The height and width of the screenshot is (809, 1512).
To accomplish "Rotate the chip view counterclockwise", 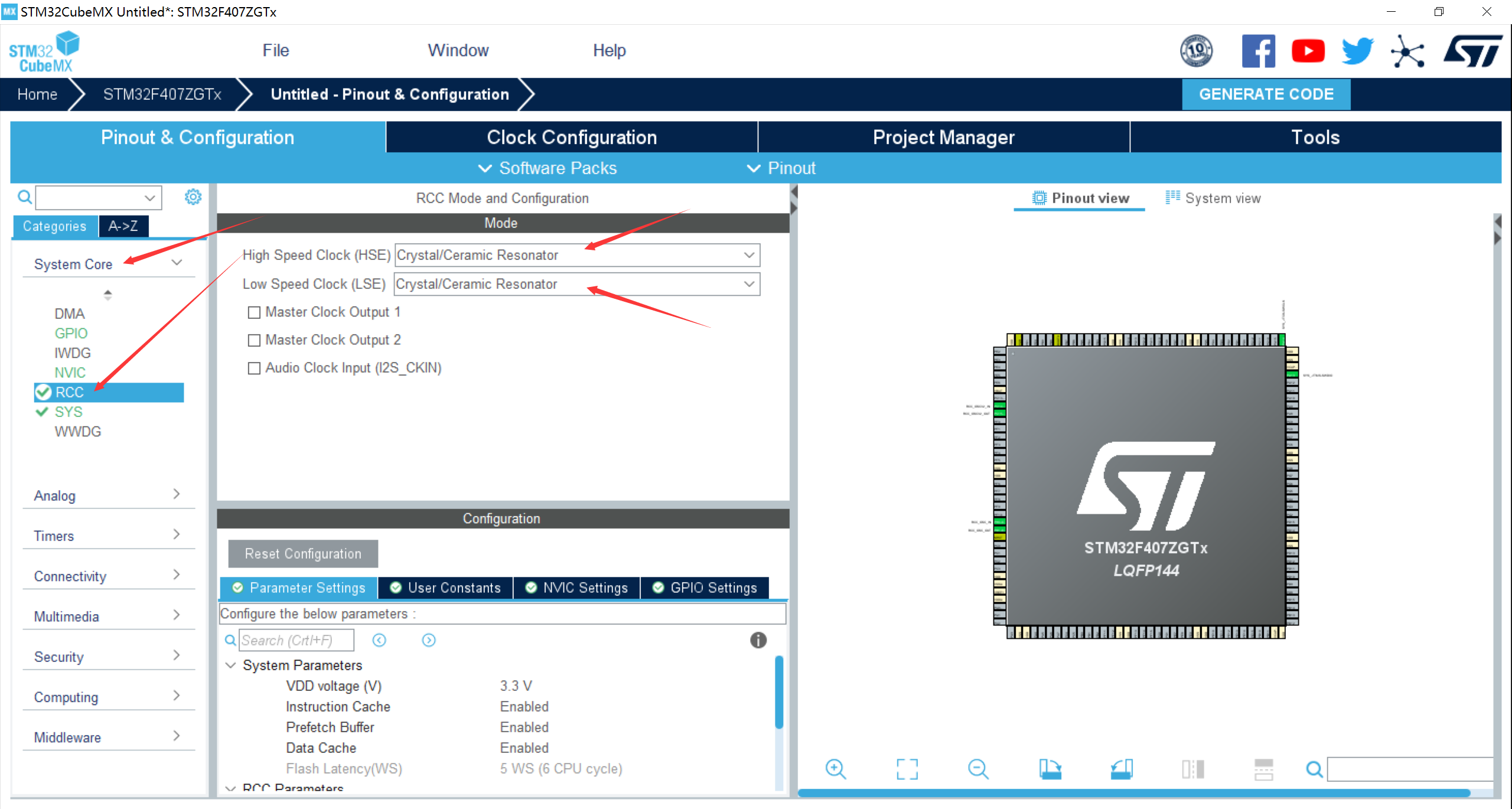I will (x=1121, y=769).
